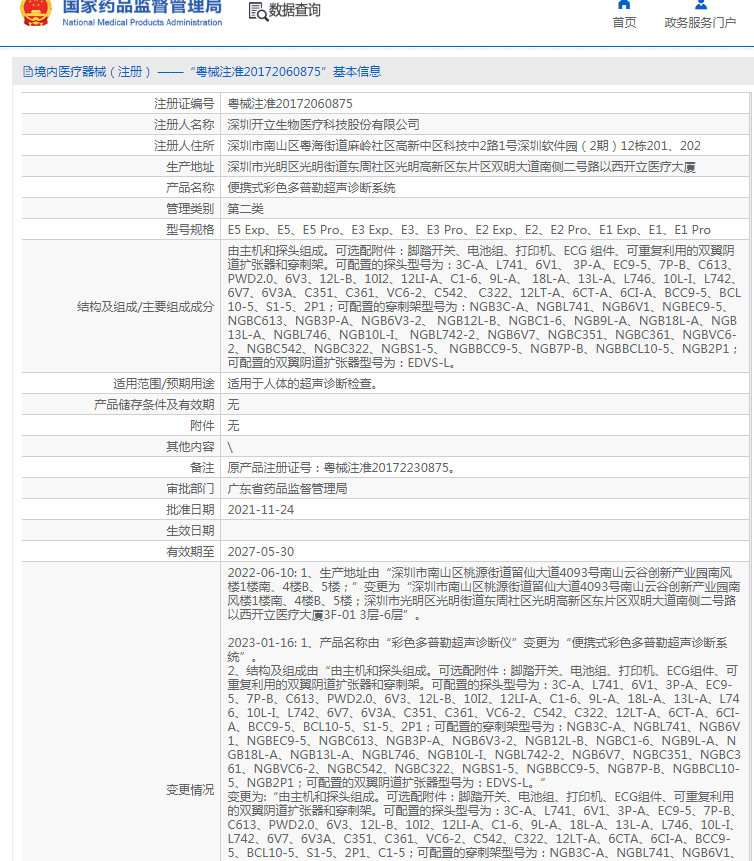The width and height of the screenshot is (754, 861).
Task: Select 便携式彩色多普勒超声诊断系统 product name
Action: [311, 188]
